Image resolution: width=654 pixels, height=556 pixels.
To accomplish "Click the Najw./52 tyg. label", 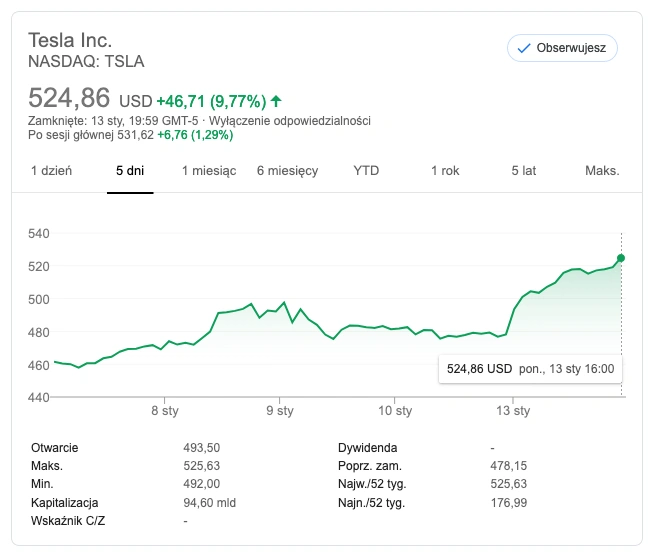I will [372, 484].
